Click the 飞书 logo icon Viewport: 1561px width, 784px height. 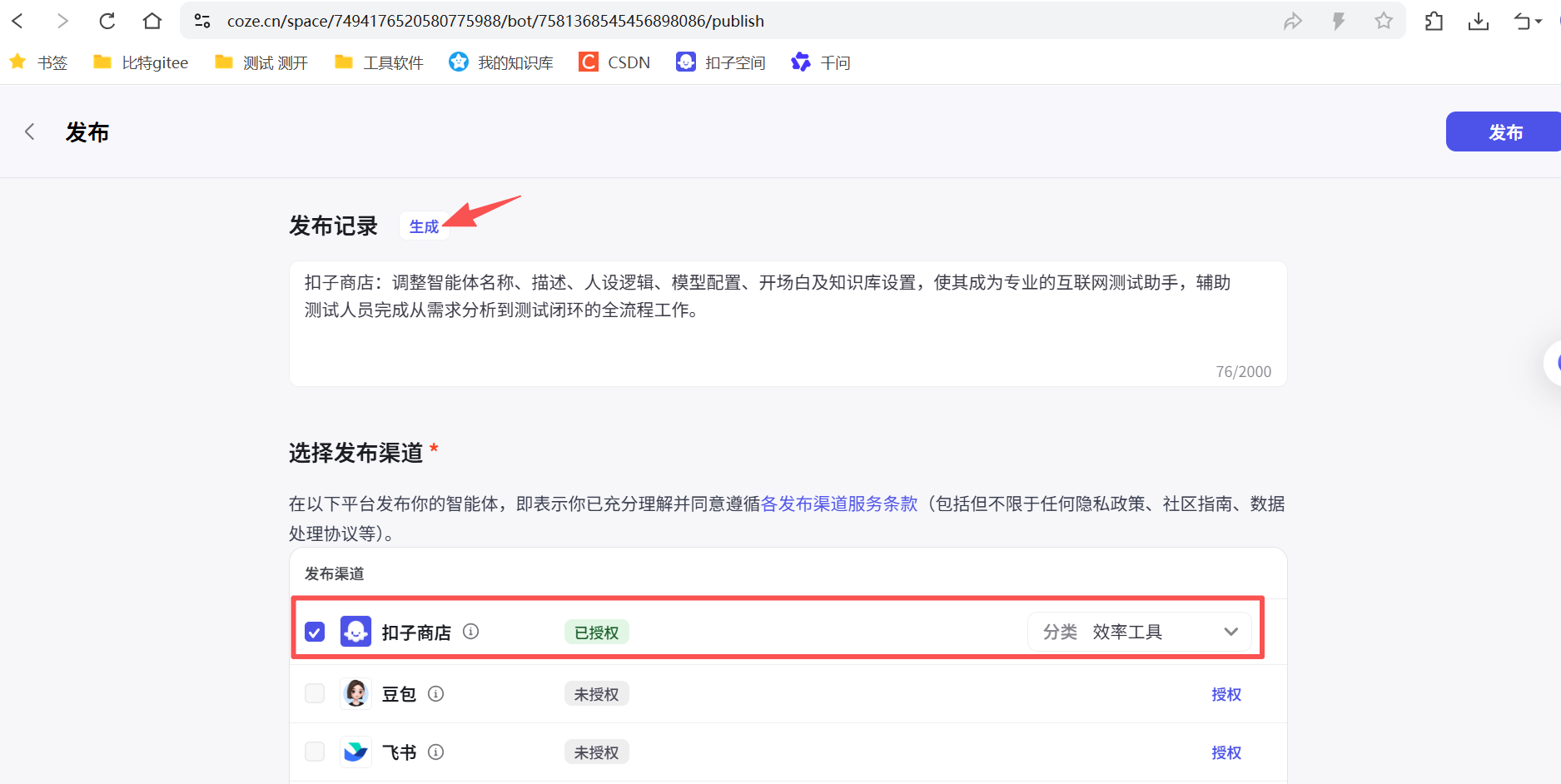(356, 752)
